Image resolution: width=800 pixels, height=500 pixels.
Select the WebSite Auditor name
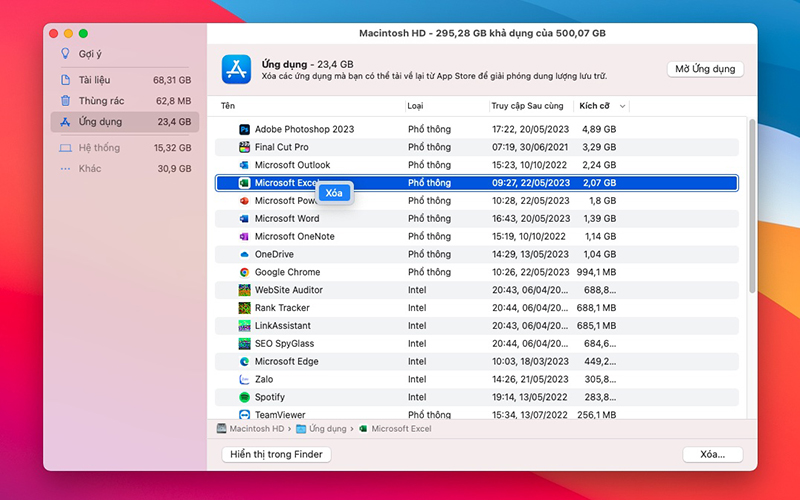tap(289, 290)
